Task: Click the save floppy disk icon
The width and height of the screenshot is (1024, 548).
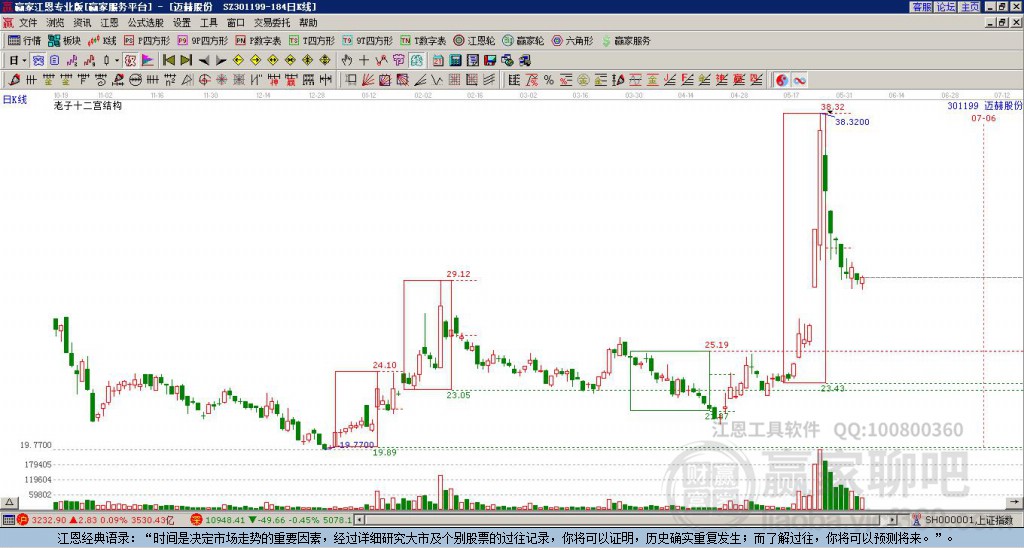Action: 490,61
